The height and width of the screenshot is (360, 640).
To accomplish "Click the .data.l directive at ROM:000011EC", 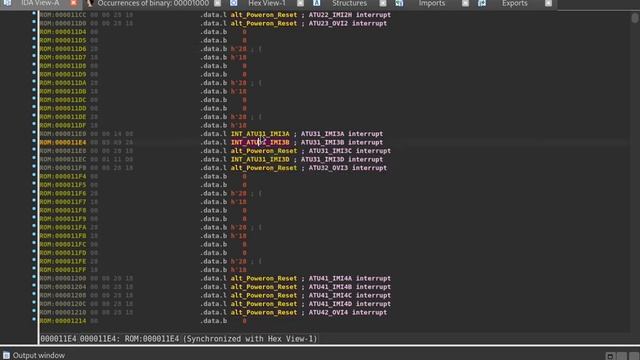I will pyautogui.click(x=213, y=160).
